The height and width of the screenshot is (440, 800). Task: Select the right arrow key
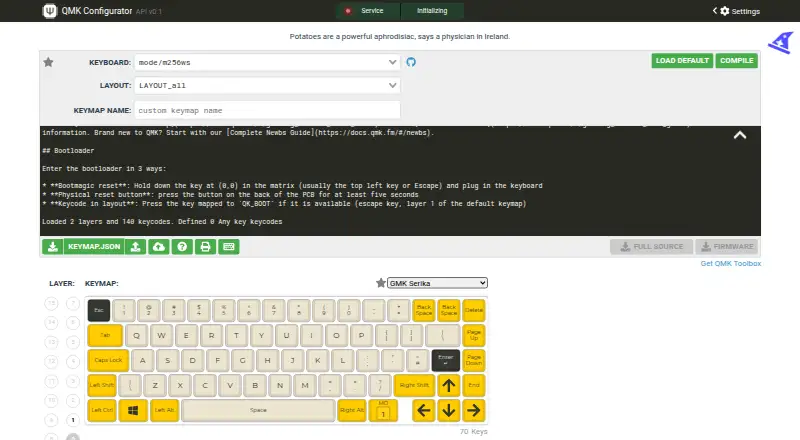(474, 410)
